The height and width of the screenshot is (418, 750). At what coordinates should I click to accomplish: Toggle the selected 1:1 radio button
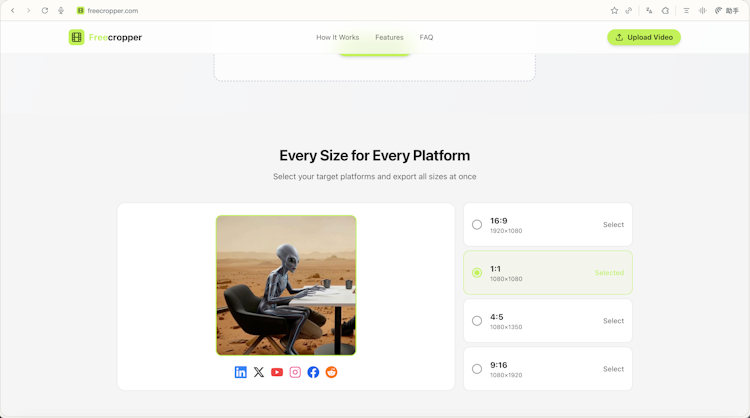[x=477, y=273]
